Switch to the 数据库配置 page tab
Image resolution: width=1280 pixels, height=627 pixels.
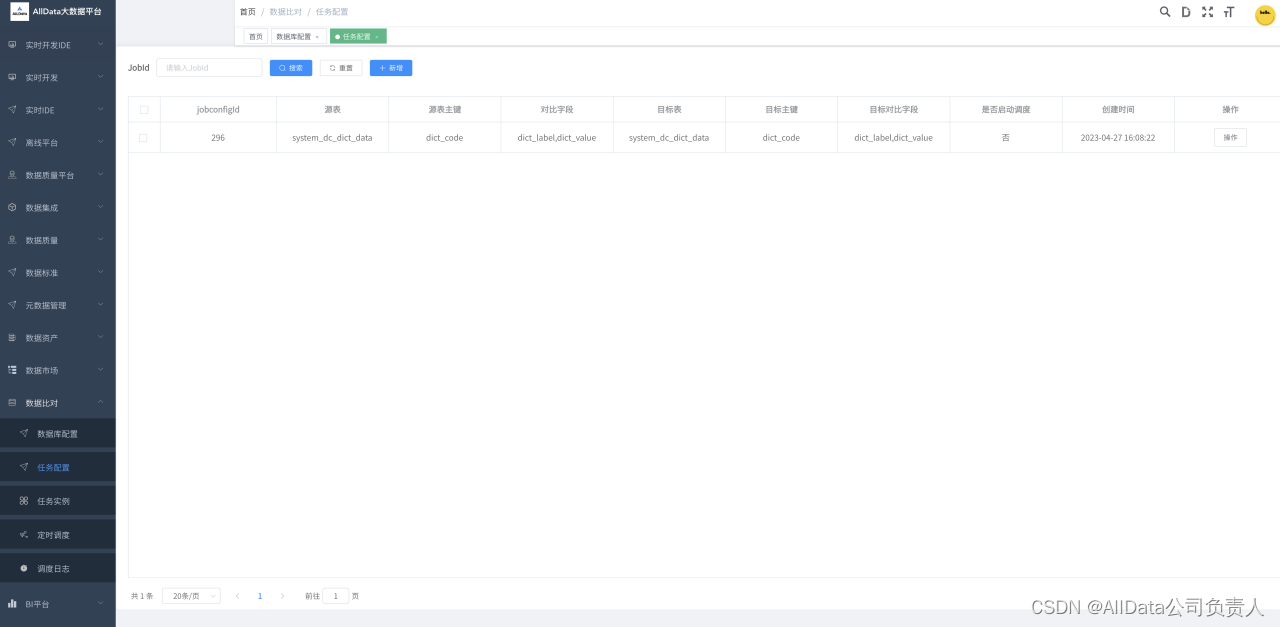tap(298, 36)
